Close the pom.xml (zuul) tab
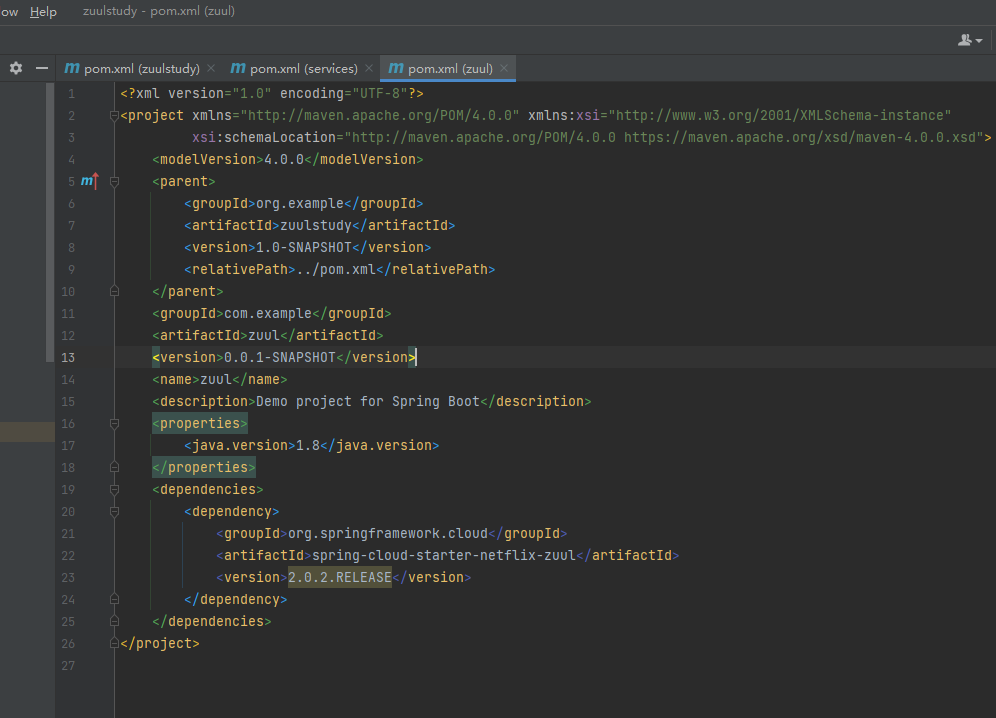The height and width of the screenshot is (718, 996). [x=504, y=68]
